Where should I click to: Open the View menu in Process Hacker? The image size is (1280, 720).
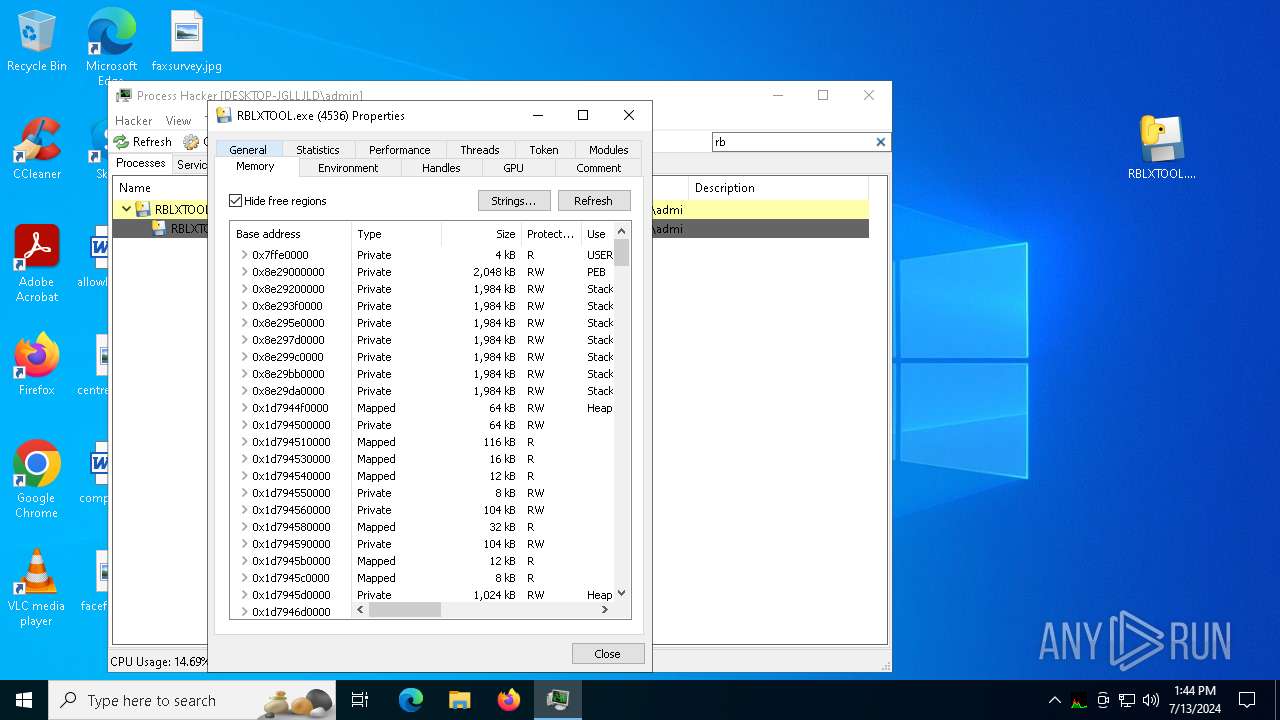click(x=178, y=121)
